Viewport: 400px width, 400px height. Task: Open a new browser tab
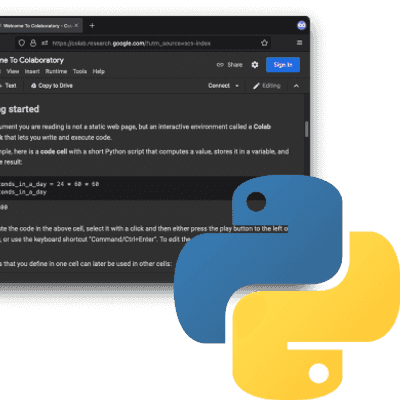92,26
